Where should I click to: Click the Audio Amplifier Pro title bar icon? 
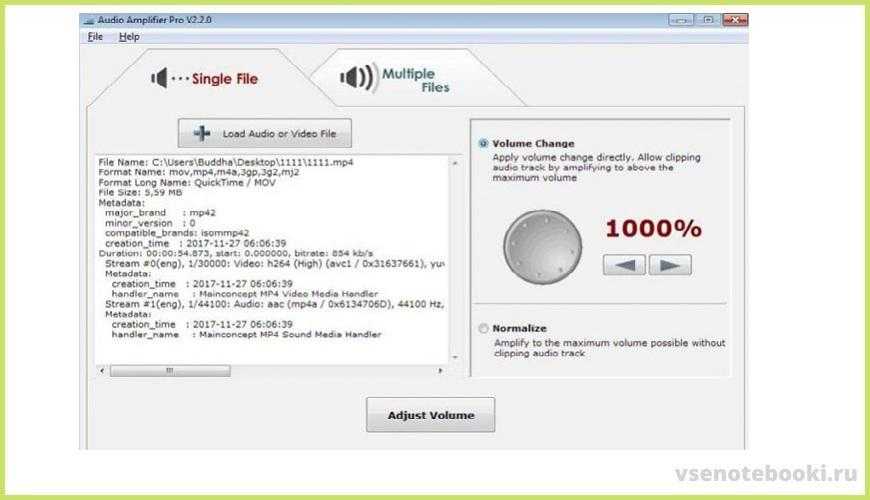[x=89, y=20]
